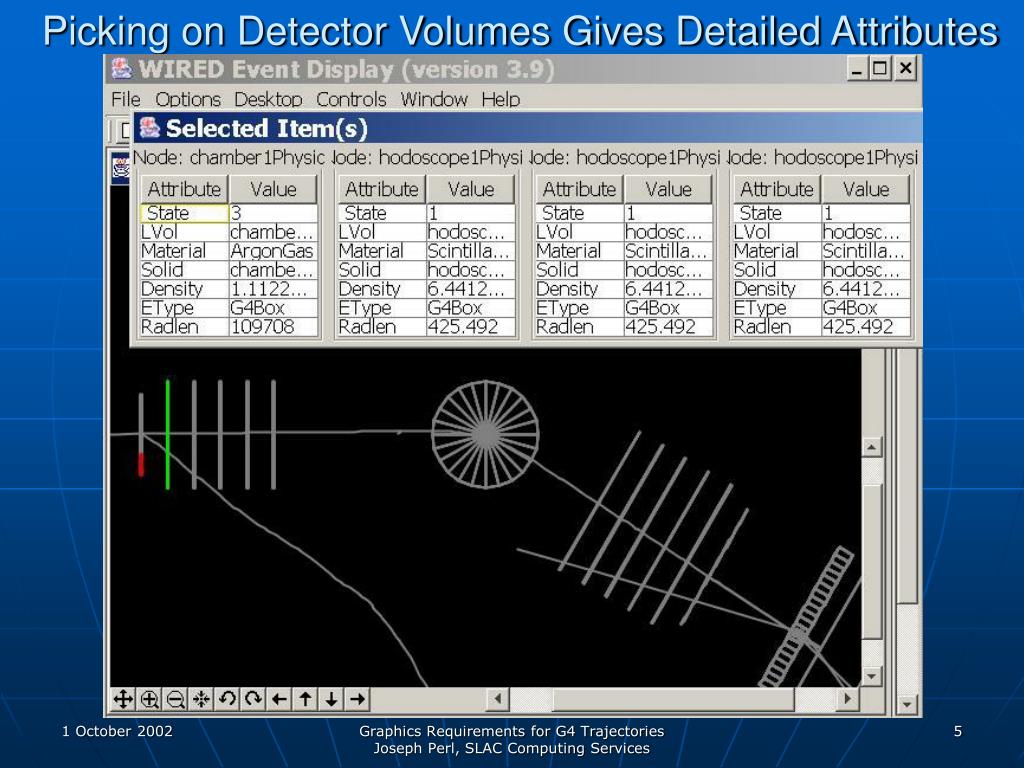The height and width of the screenshot is (768, 1024).
Task: Click horizontal scrollbar right arrow
Action: pyautogui.click(x=848, y=699)
